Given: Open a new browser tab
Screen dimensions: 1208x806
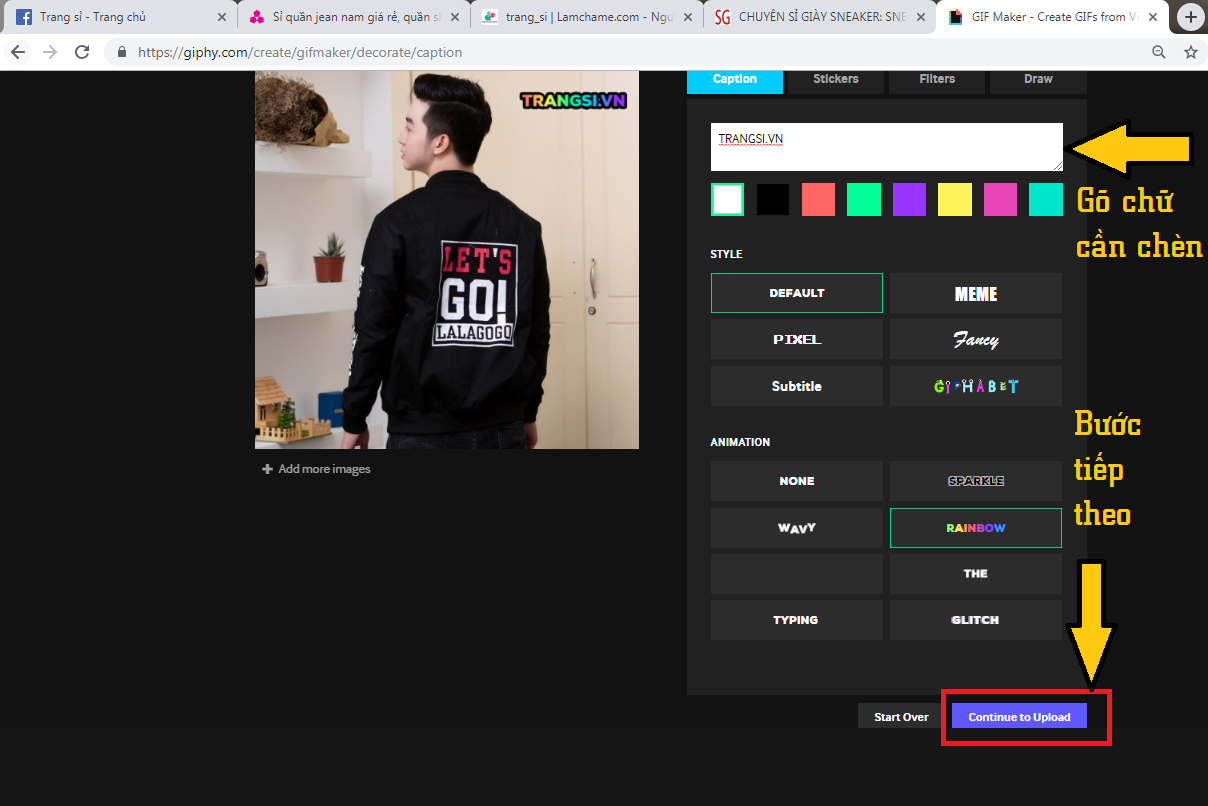Looking at the screenshot, I should coord(1190,17).
